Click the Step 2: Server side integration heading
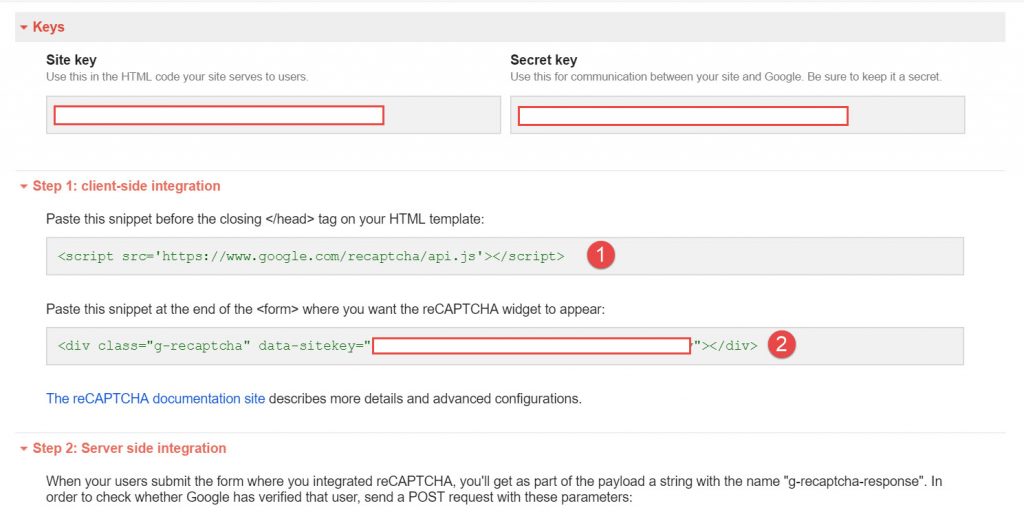This screenshot has height=519, width=1024. (129, 448)
